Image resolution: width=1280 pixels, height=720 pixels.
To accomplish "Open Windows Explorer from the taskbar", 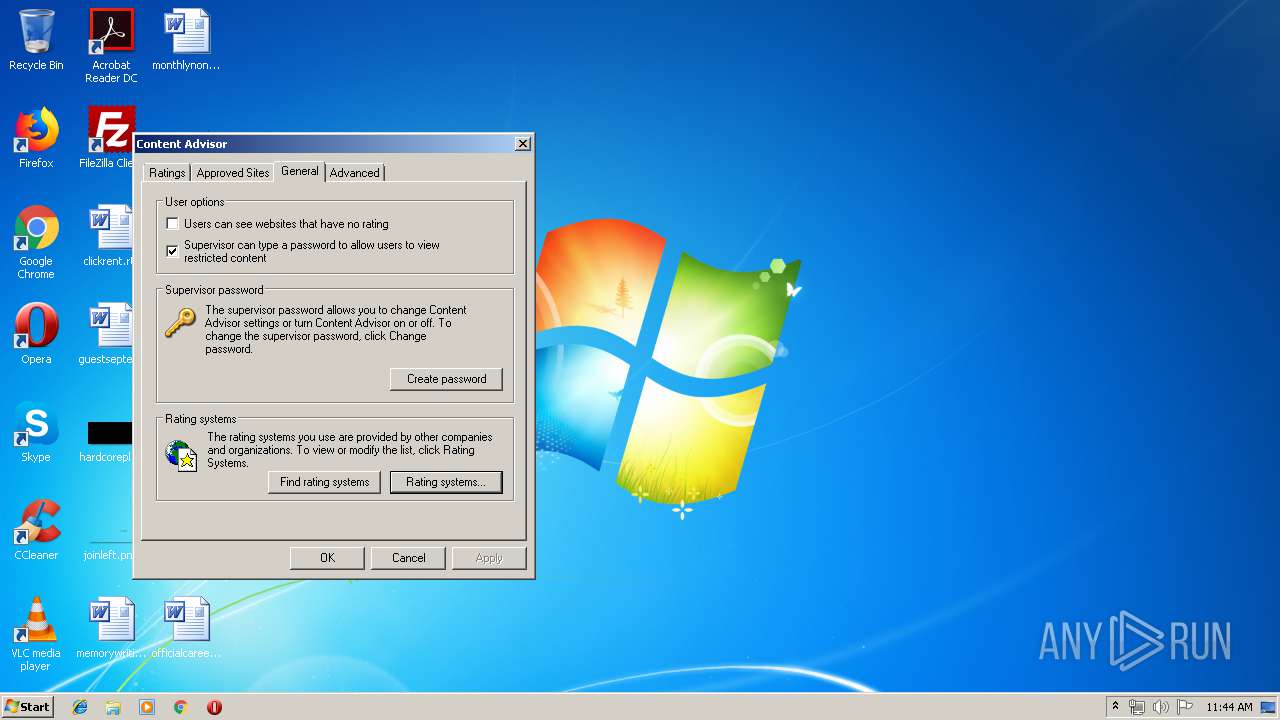I will (x=113, y=707).
